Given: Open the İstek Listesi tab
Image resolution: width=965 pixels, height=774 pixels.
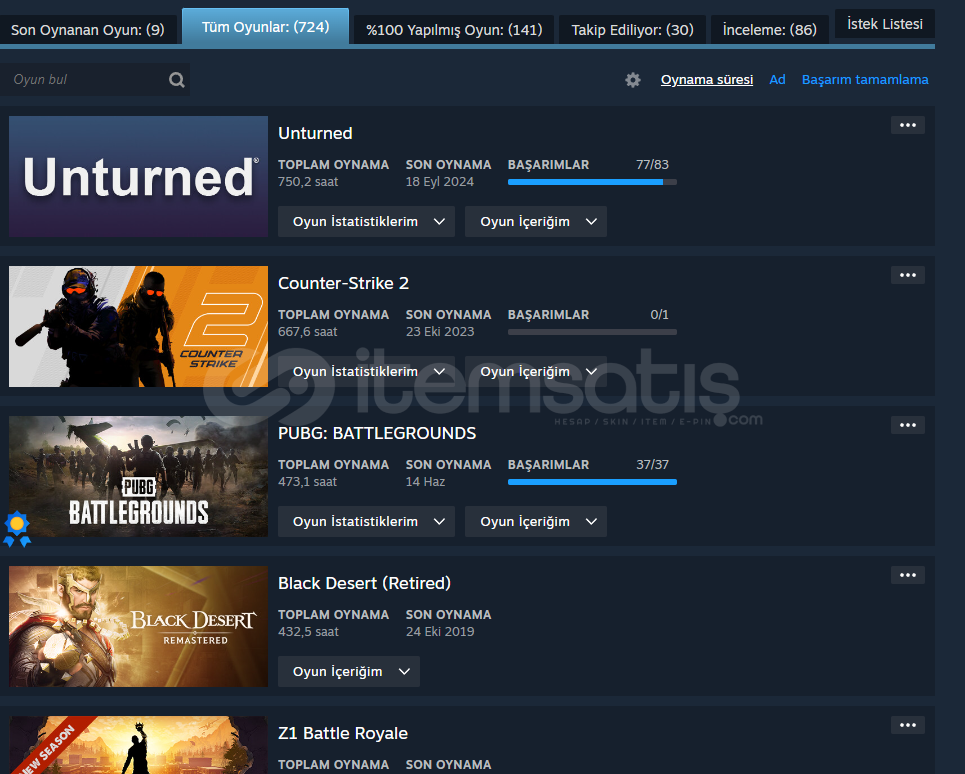Looking at the screenshot, I should (885, 24).
